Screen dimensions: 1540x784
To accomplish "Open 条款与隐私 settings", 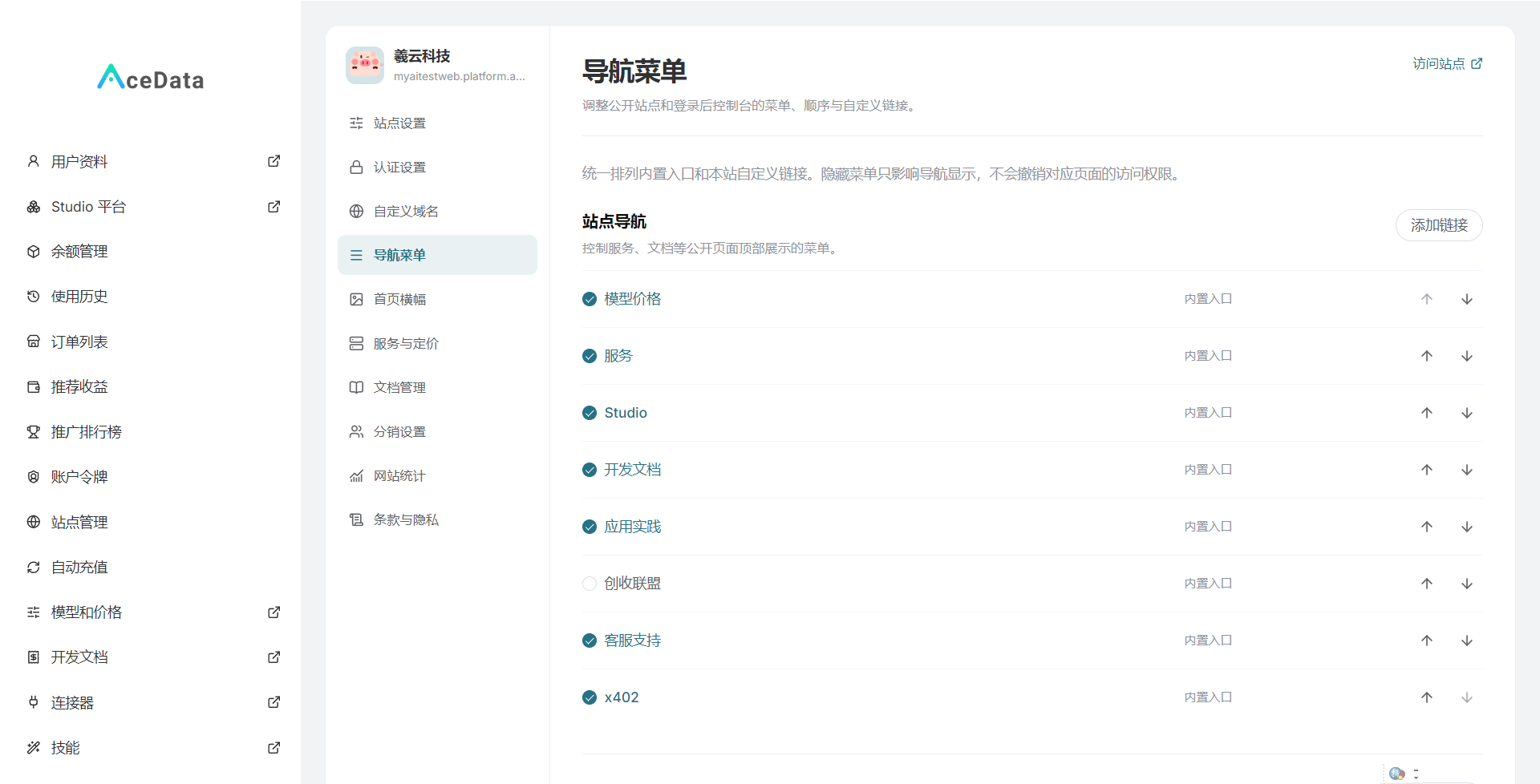I will click(x=437, y=519).
